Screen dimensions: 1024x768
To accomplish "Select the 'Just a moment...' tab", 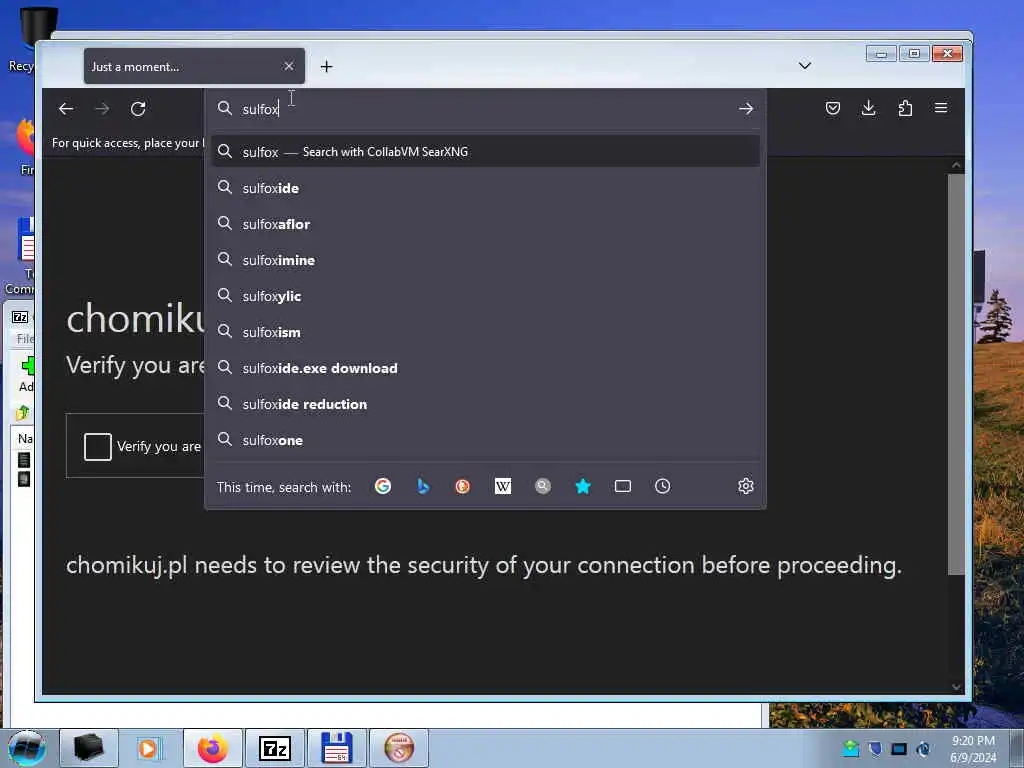I will 194,66.
